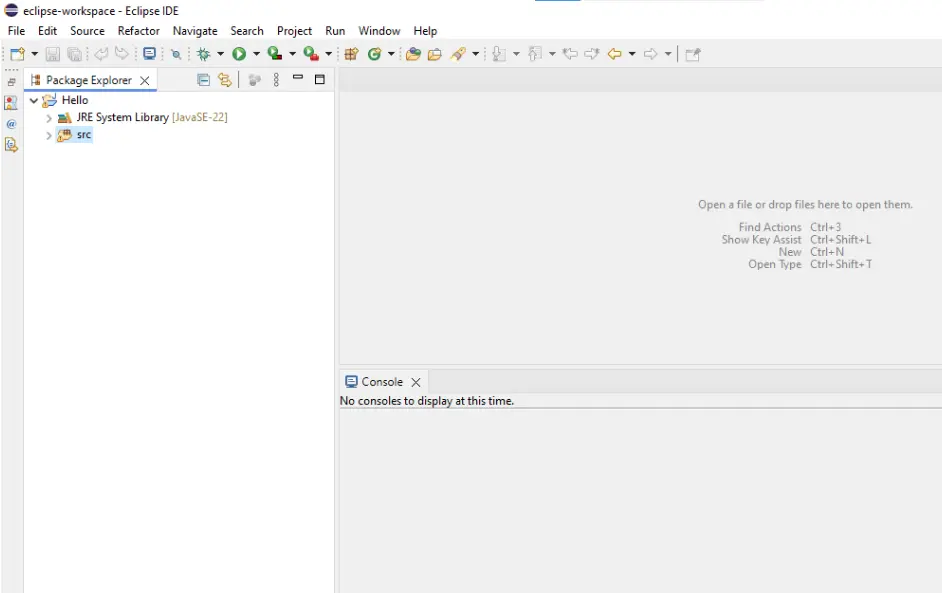This screenshot has width=942, height=593.
Task: Click the New file wizard icon
Action: (x=17, y=54)
